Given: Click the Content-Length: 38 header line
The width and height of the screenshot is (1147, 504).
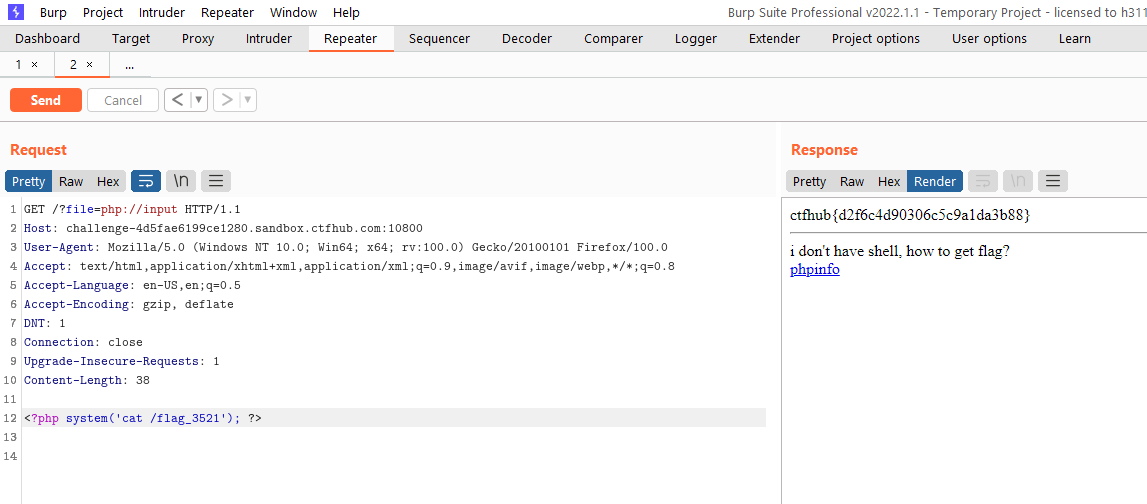Looking at the screenshot, I should (x=87, y=380).
